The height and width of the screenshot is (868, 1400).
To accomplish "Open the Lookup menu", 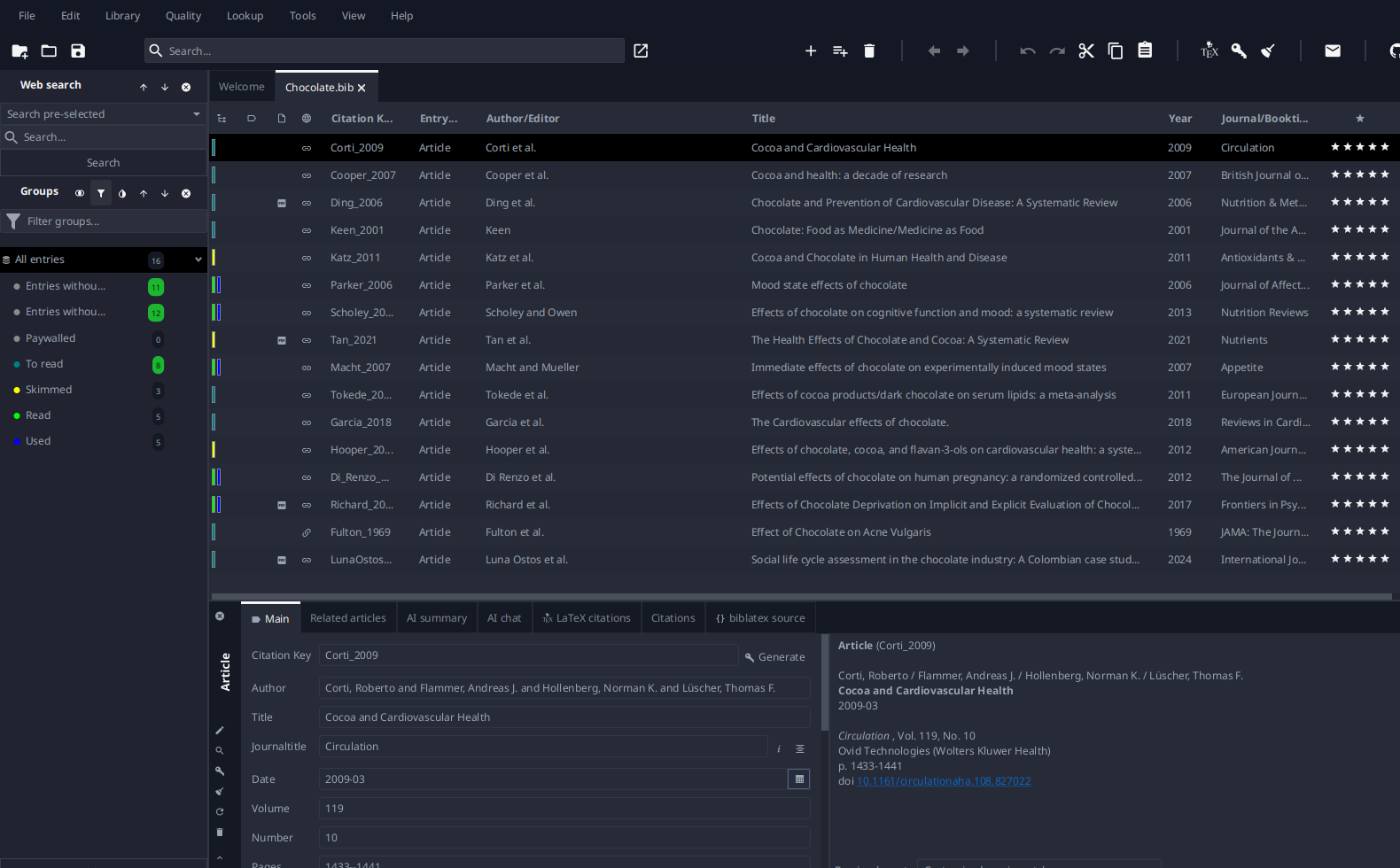I will pyautogui.click(x=245, y=16).
